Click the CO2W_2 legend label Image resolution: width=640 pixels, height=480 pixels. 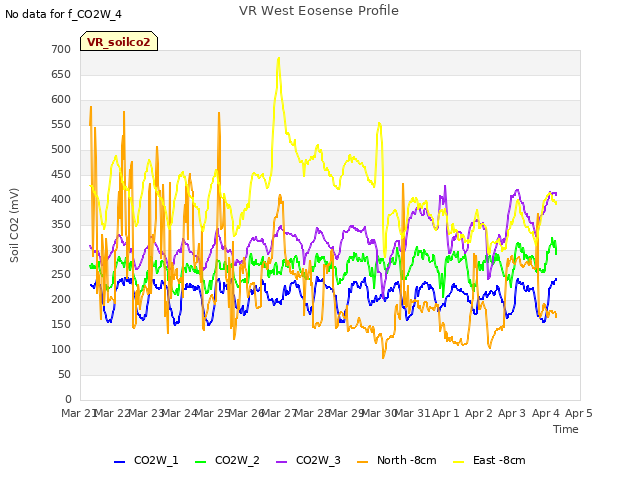pos(237,460)
